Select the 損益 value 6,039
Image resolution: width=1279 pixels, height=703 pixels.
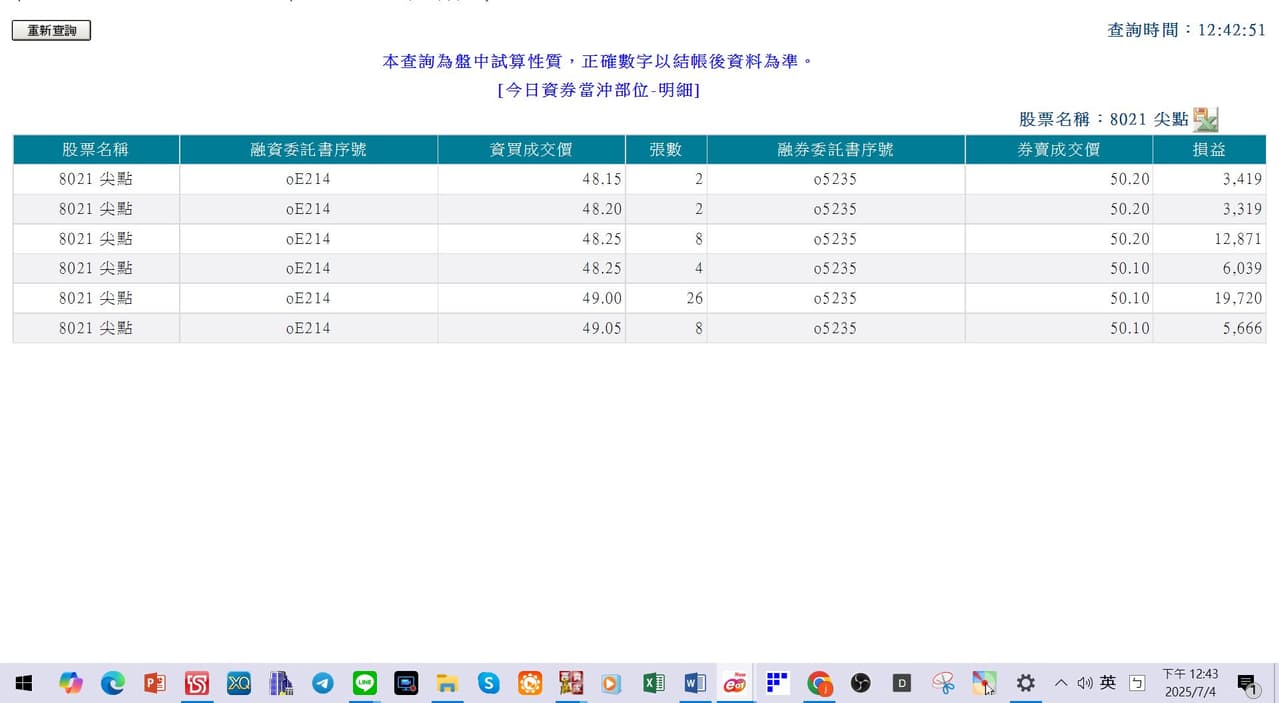coord(1209,268)
